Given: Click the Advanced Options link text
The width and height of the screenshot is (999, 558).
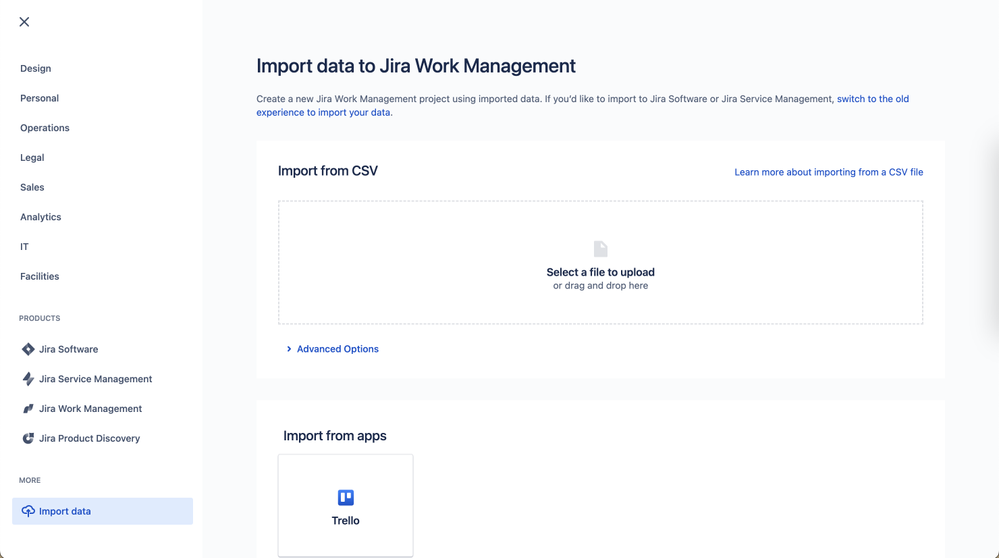Looking at the screenshot, I should [338, 349].
